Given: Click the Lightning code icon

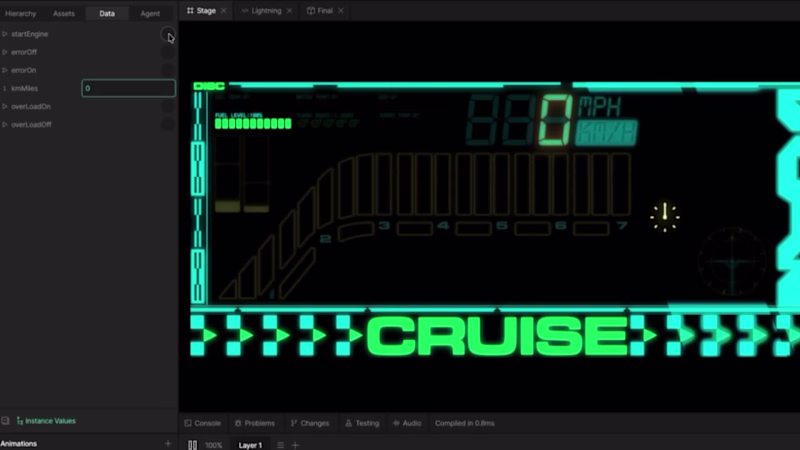Looking at the screenshot, I should (x=245, y=11).
